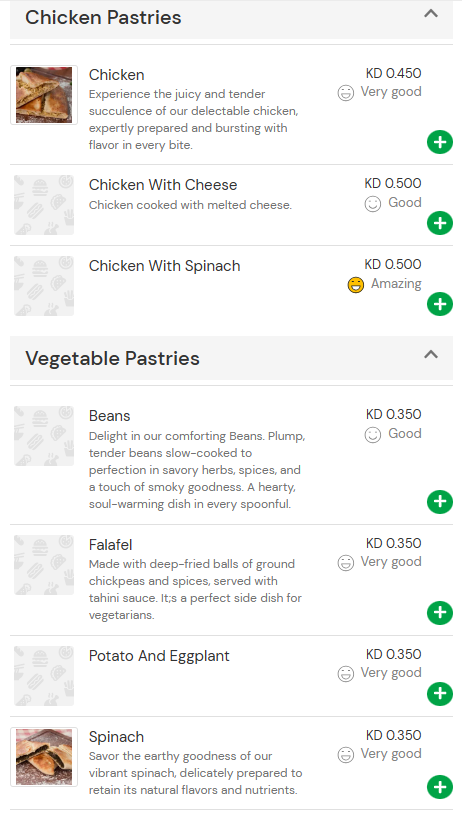Open the Chicken pastry photo thumbnail
The height and width of the screenshot is (813, 462).
tap(44, 95)
